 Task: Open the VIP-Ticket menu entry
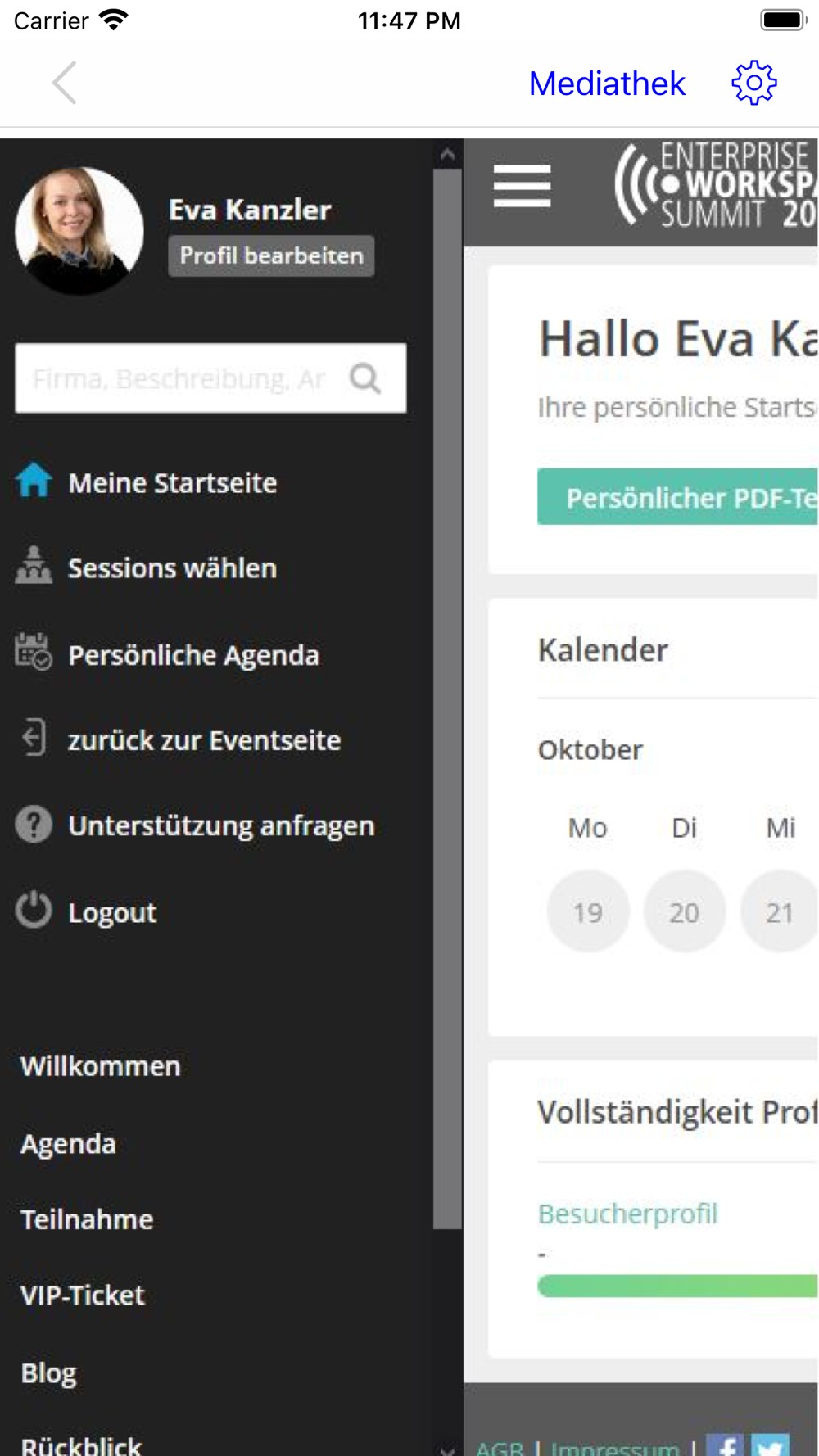[83, 1295]
